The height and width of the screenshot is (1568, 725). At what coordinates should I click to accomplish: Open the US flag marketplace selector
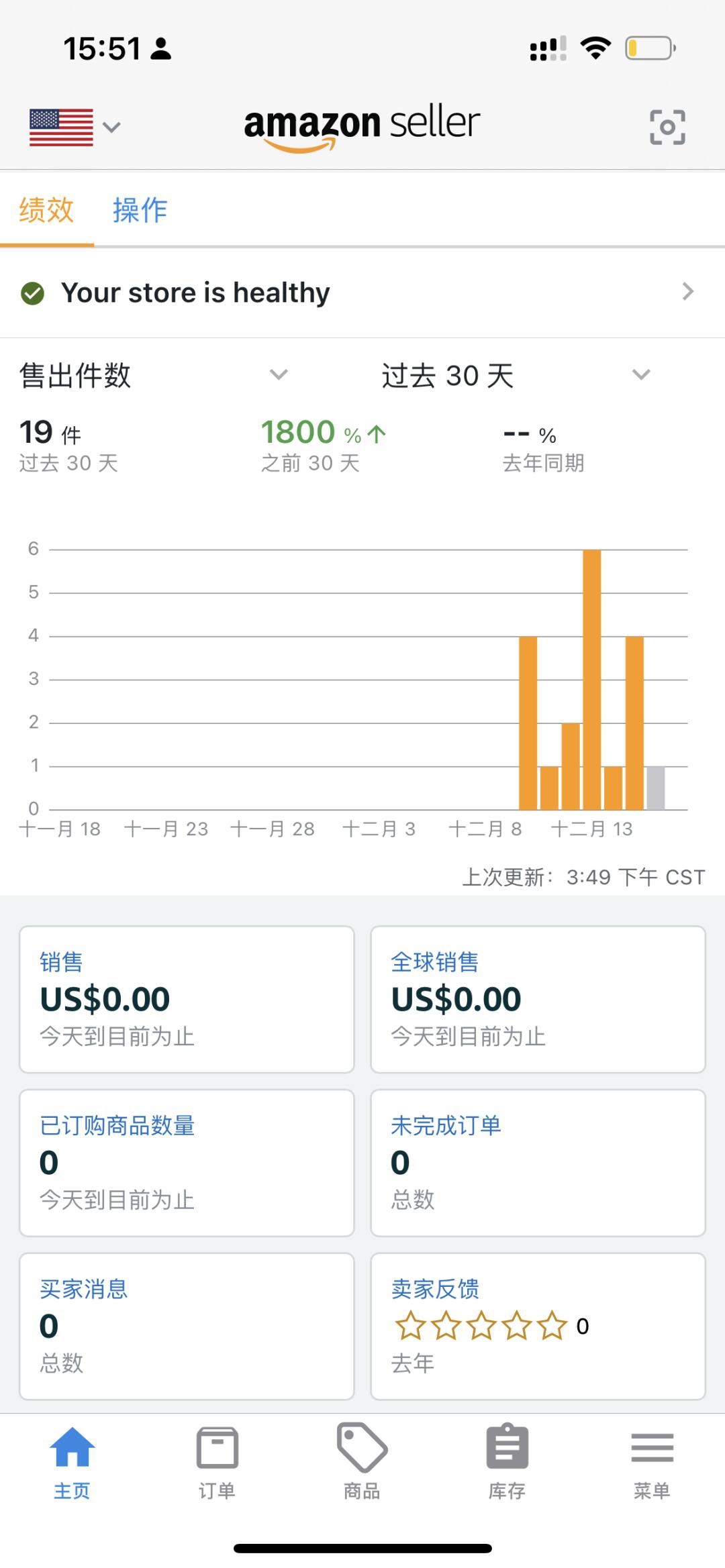click(x=74, y=127)
